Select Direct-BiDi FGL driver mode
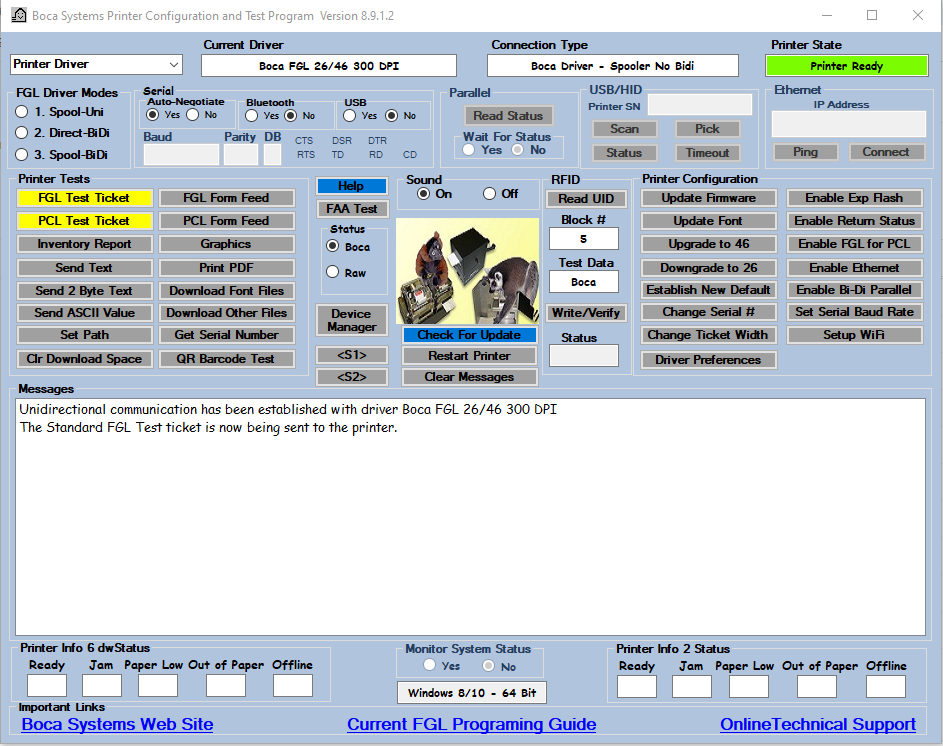Screen dimensions: 943x746 [x=22, y=133]
